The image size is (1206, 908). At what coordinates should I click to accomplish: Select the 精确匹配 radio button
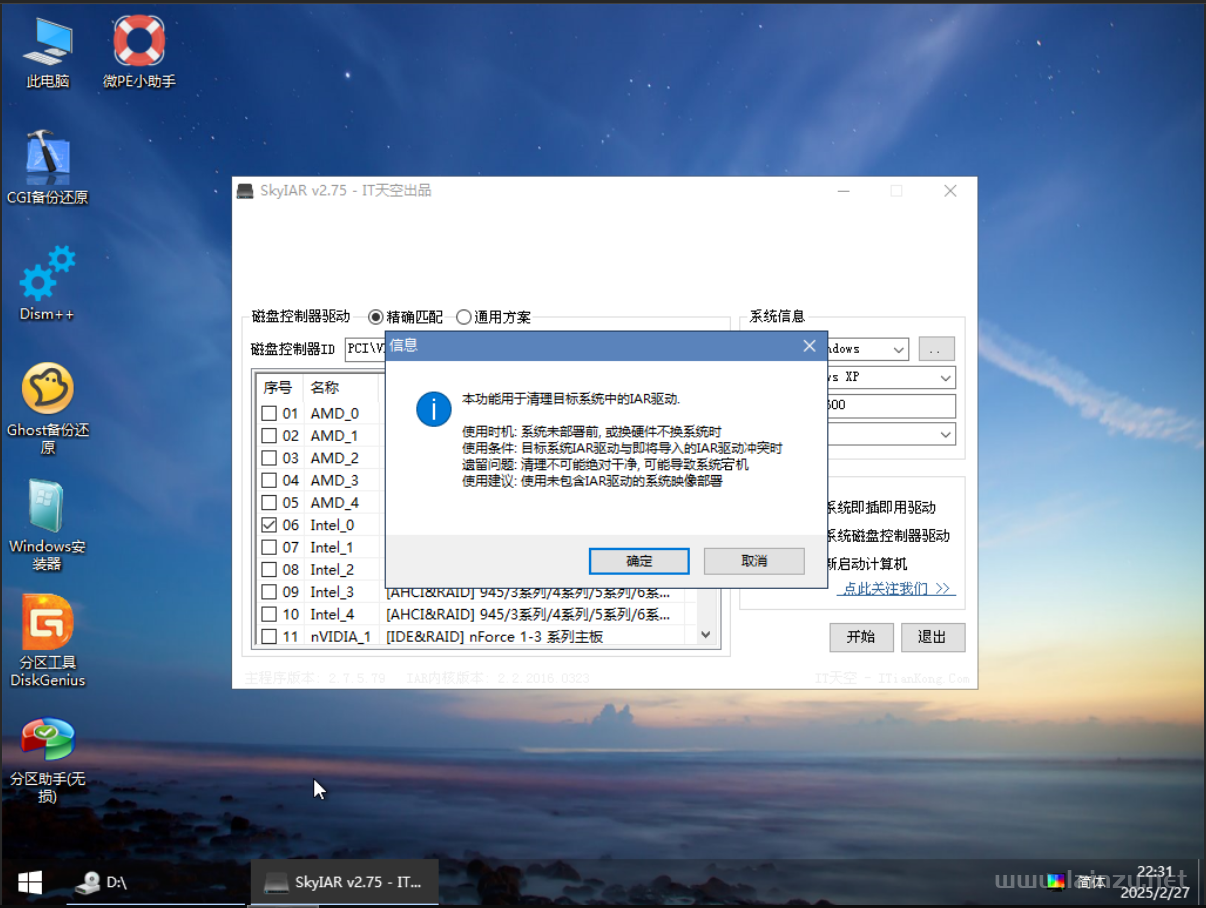click(406, 317)
